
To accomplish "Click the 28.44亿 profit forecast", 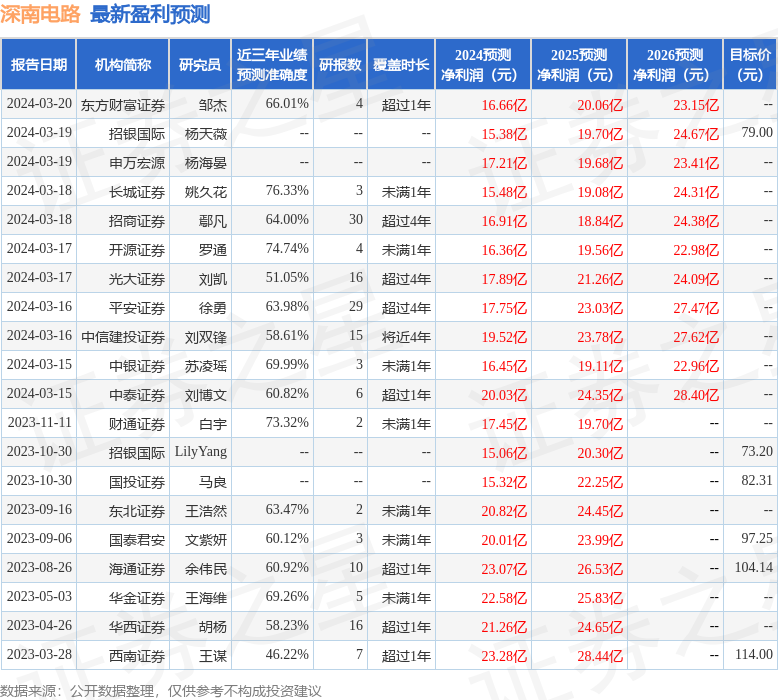I will [600, 656].
